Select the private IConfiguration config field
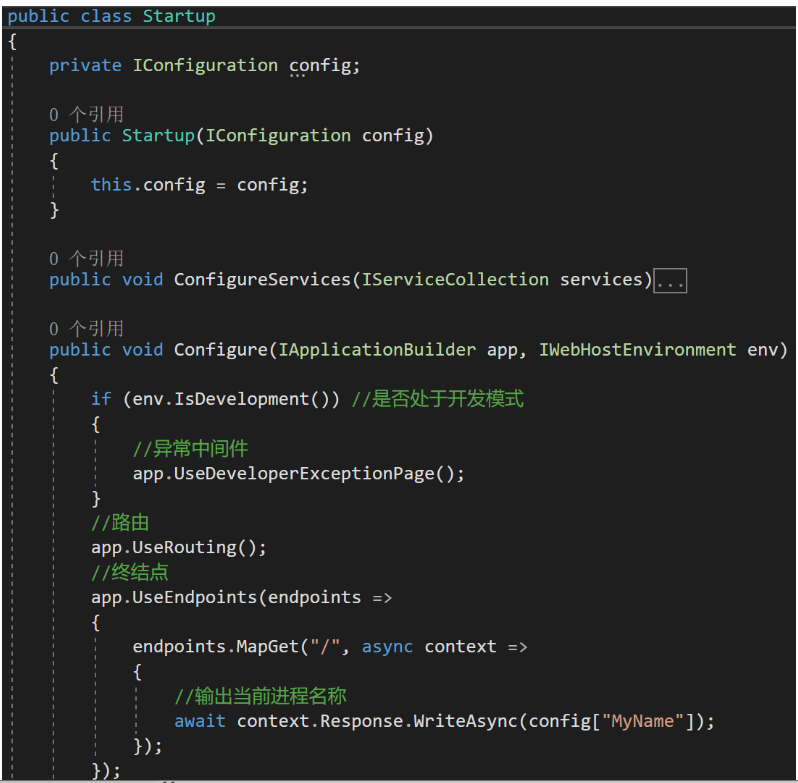 [205, 66]
